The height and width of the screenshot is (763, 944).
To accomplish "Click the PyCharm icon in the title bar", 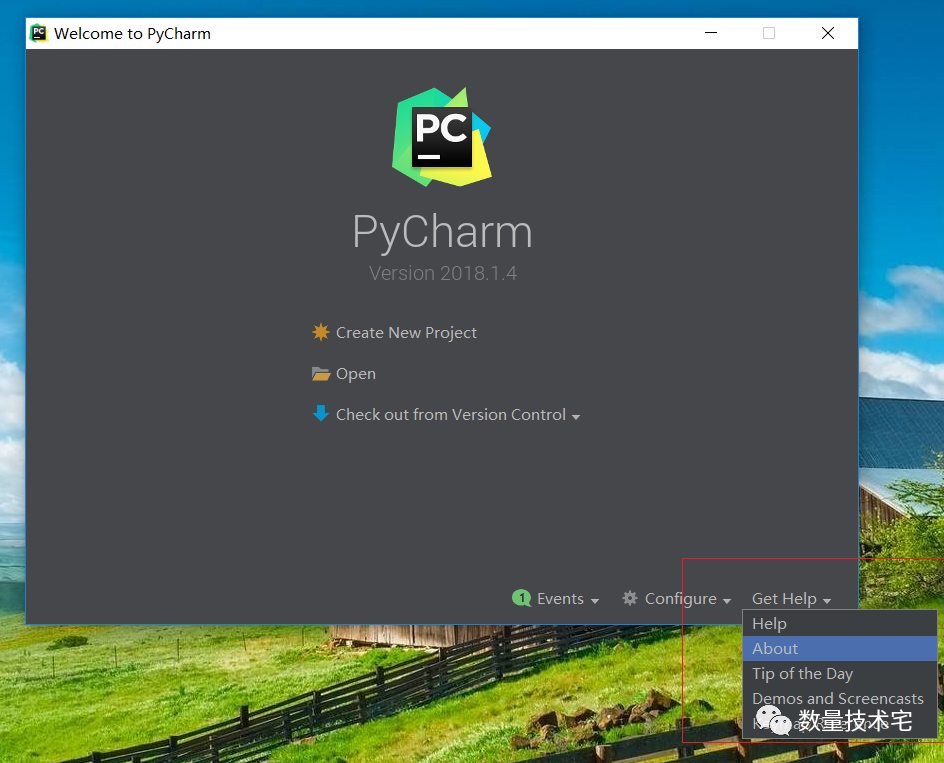I will pyautogui.click(x=39, y=33).
